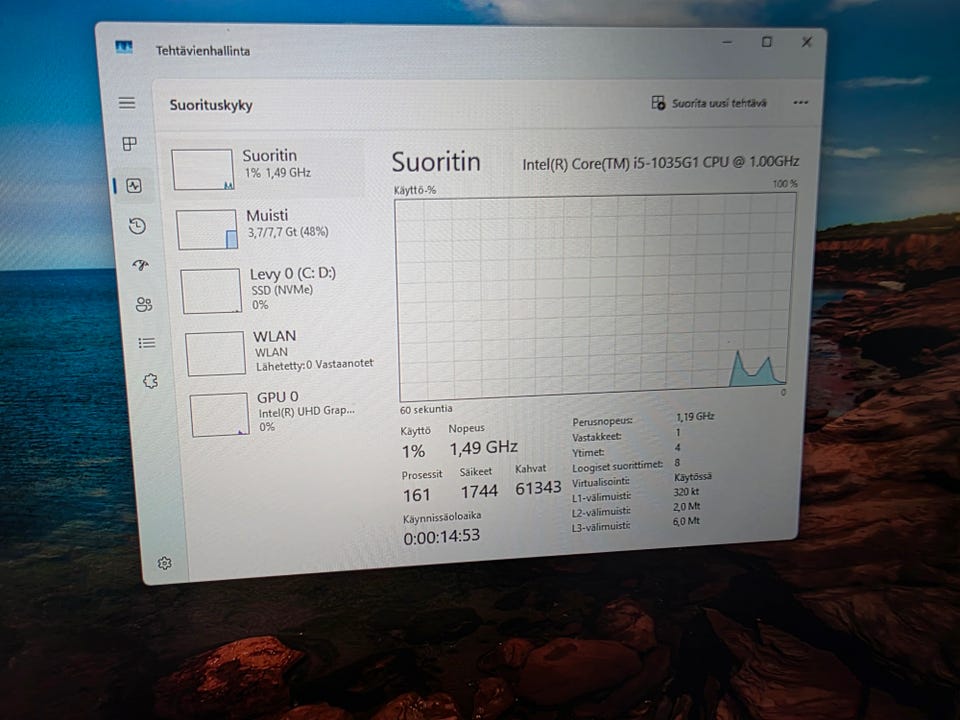960x720 pixels.
Task: Open Task Manager settings gear icon
Action: tap(165, 563)
